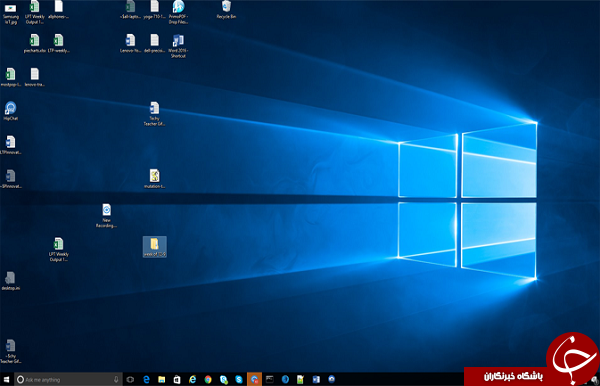Screen dimensions: 600x386
Task: Click the orange-highlighted active taskbar app
Action: [x=254, y=379]
